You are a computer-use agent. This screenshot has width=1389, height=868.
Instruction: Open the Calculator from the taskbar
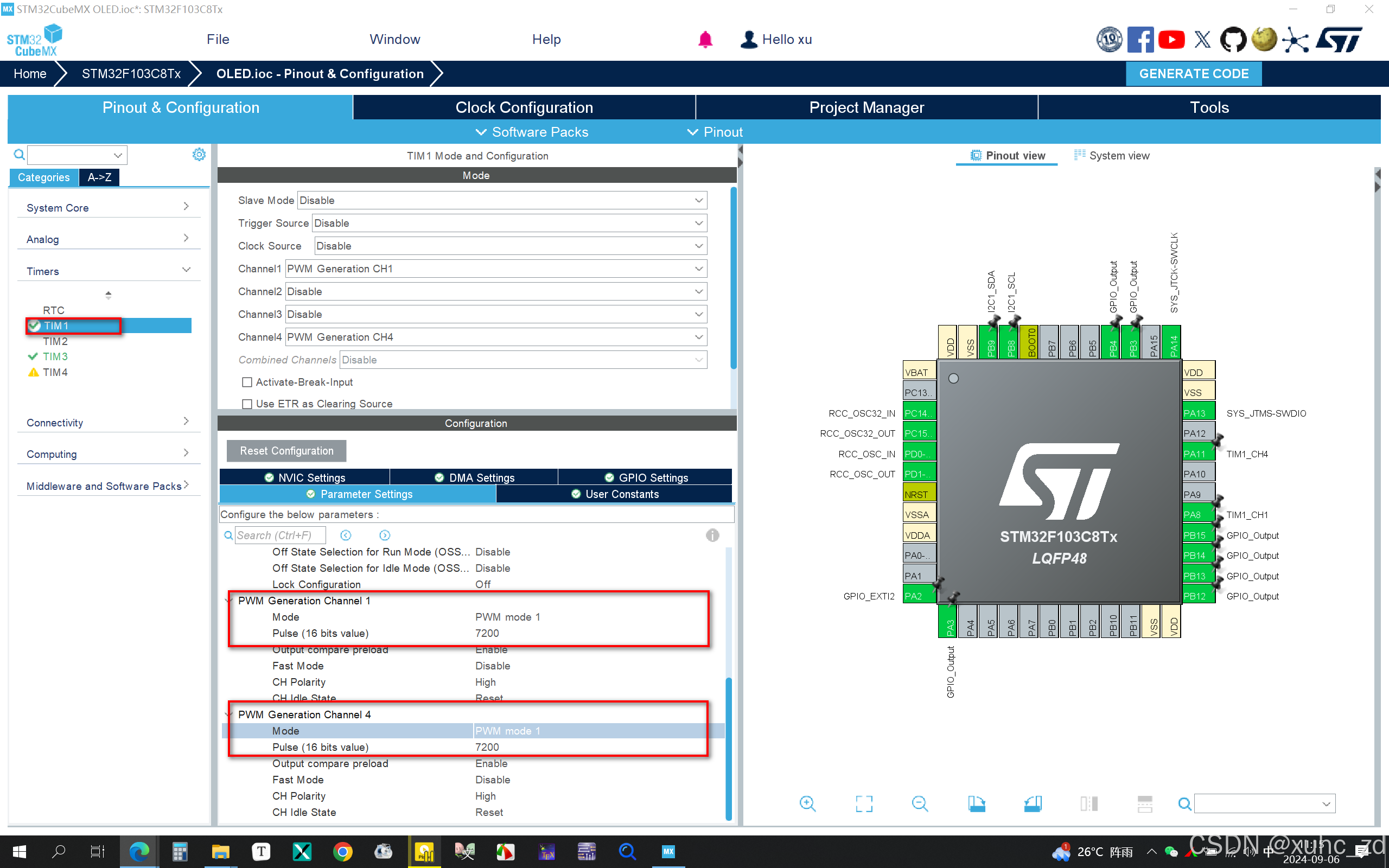pos(180,851)
